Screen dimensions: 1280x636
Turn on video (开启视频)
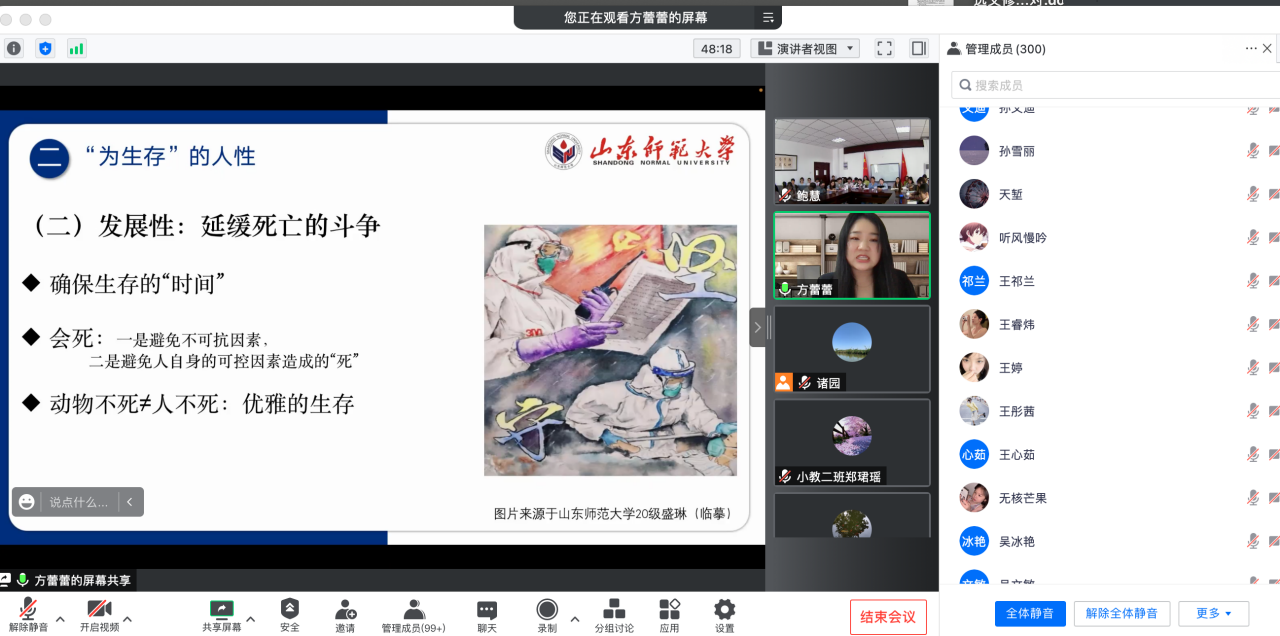tap(99, 609)
